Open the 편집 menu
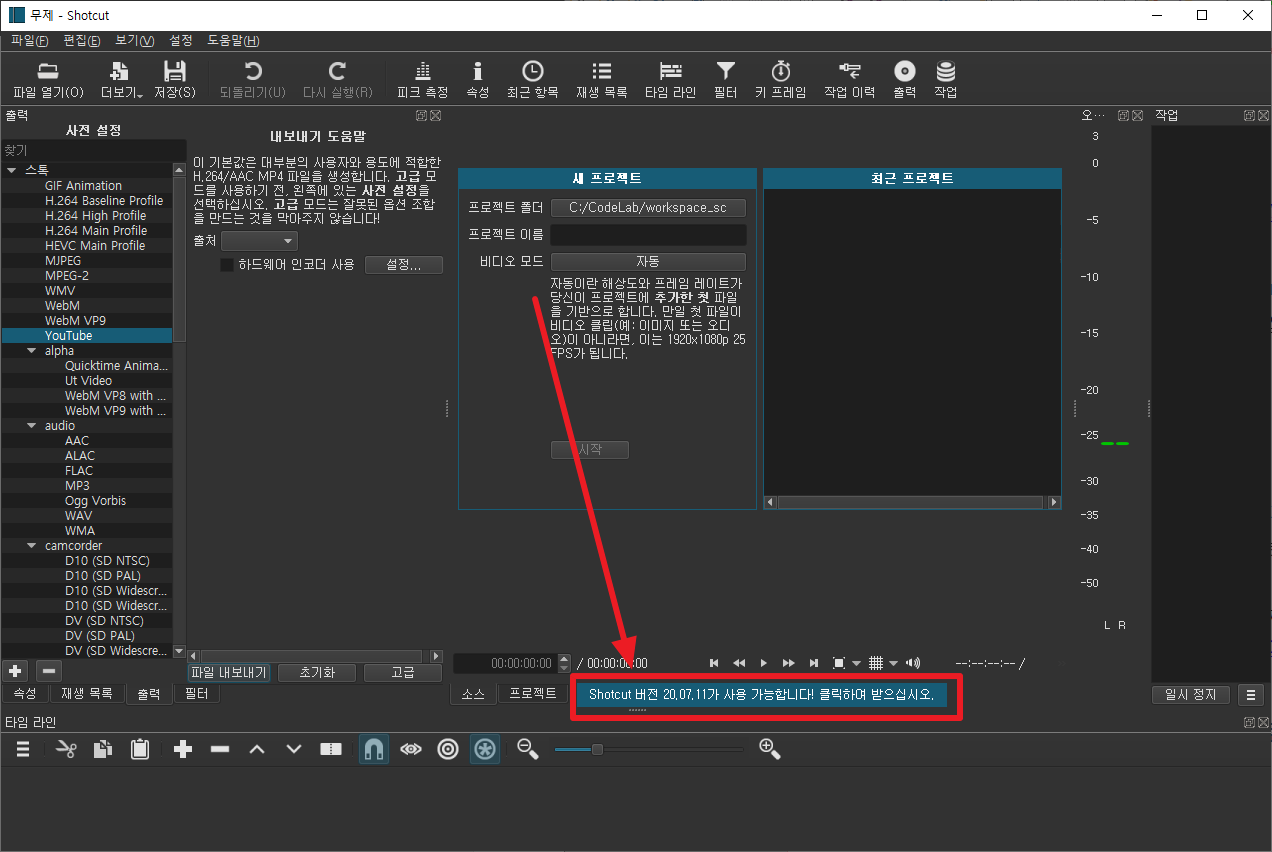Viewport: 1272px width, 852px height. 81,41
